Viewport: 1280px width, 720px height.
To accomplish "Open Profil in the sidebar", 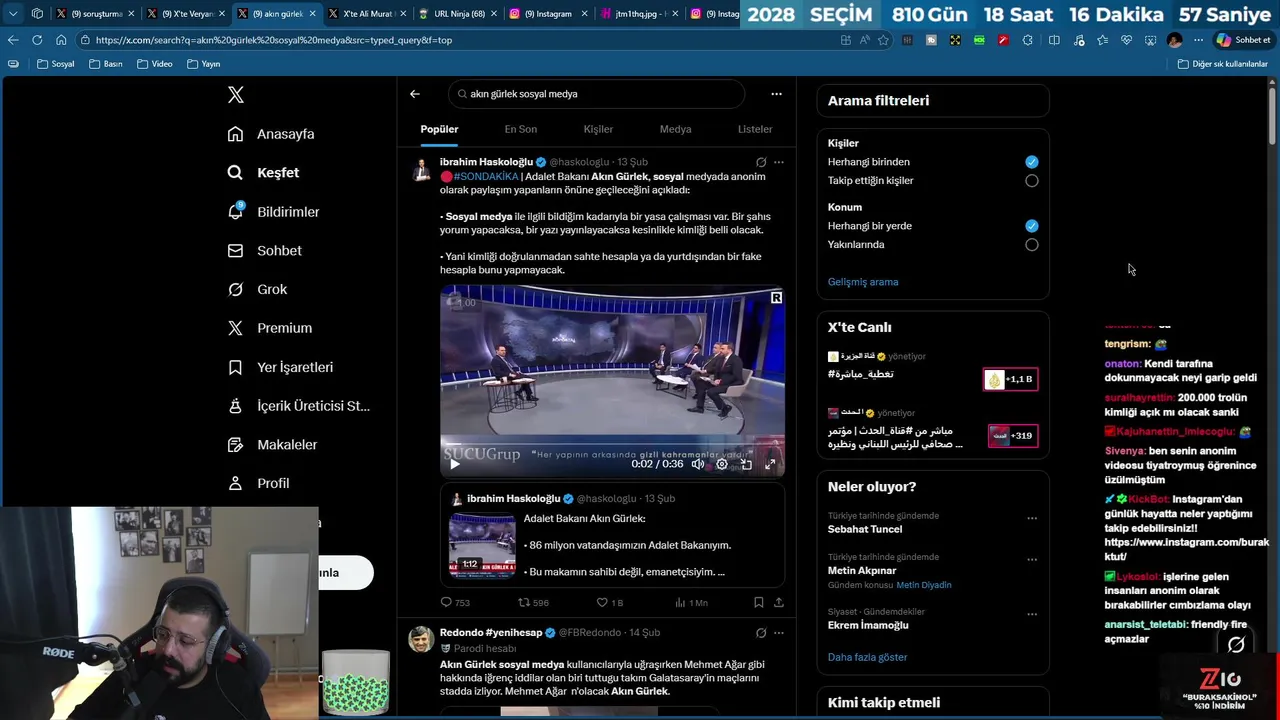I will coord(258,483).
